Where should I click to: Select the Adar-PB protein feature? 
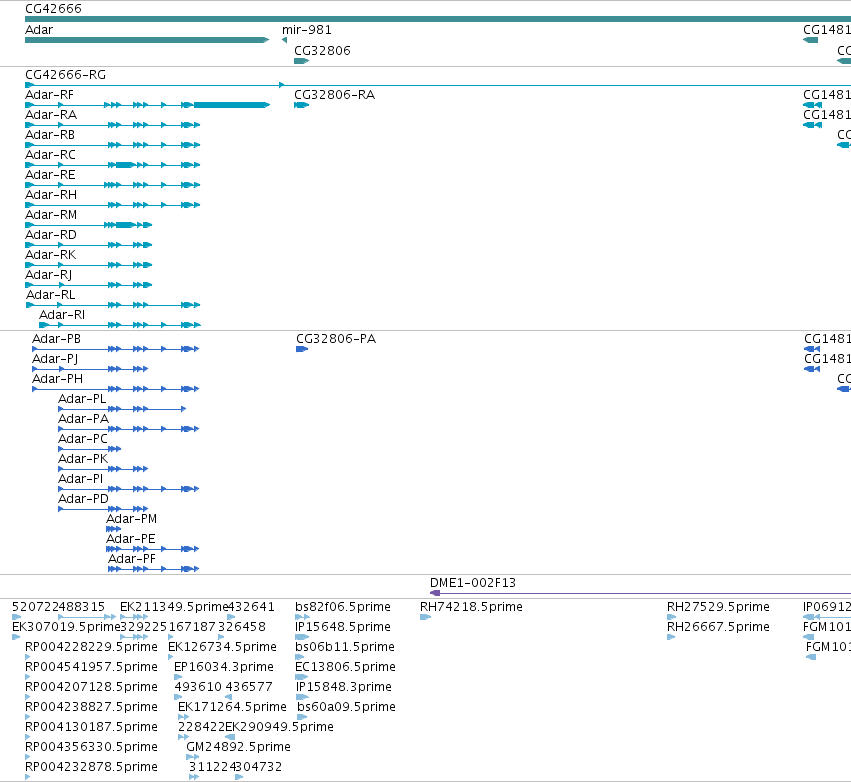tap(116, 349)
